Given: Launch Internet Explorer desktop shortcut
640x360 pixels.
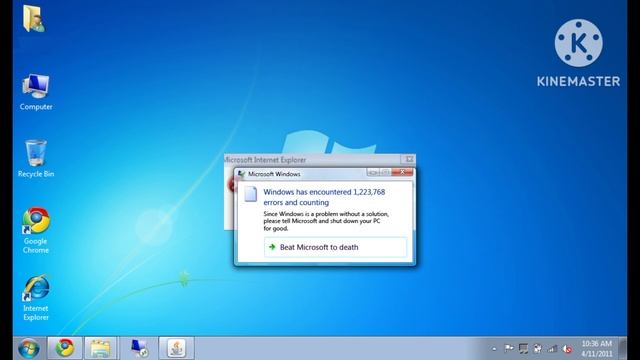Looking at the screenshot, I should [x=36, y=298].
